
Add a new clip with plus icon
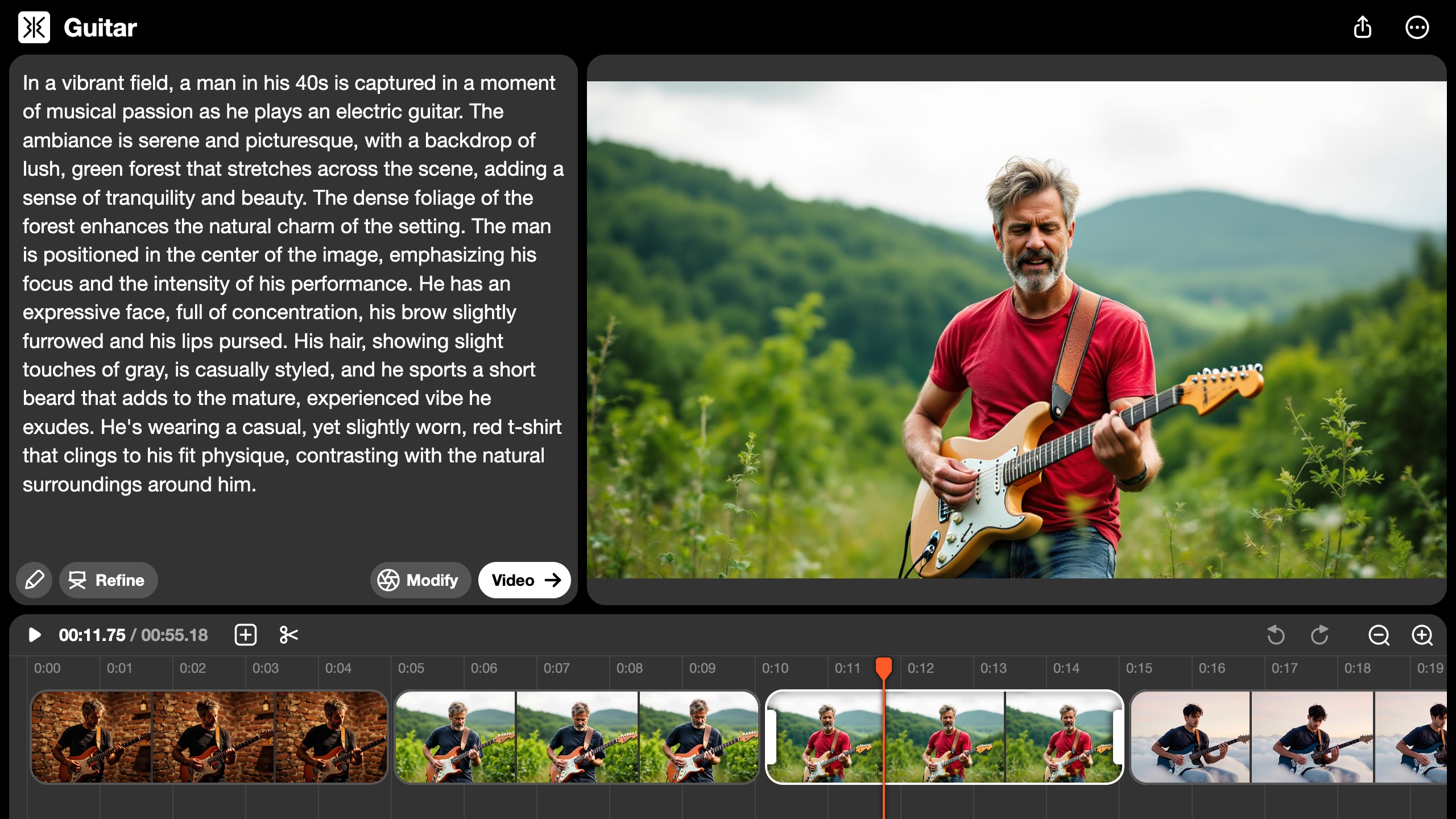click(246, 635)
